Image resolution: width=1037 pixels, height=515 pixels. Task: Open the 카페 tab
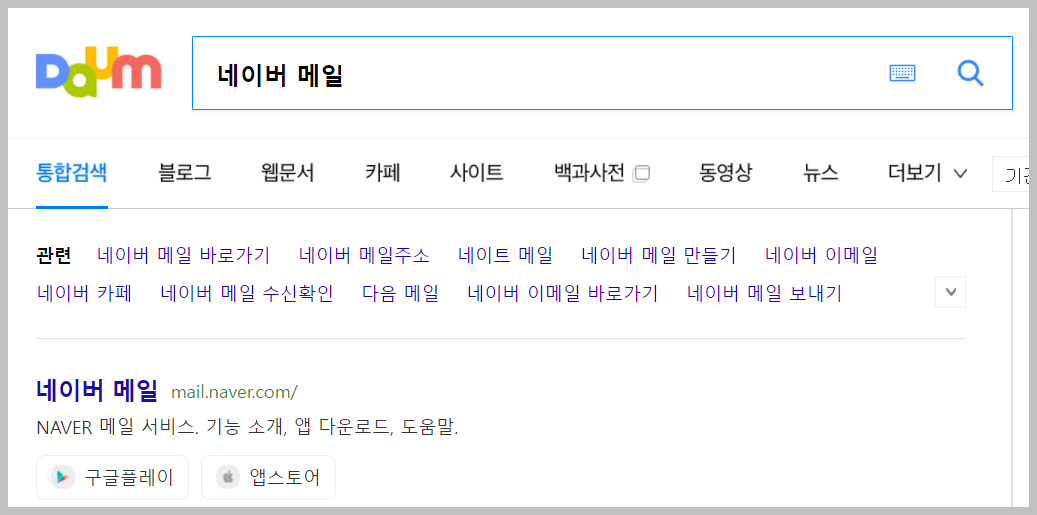coord(382,173)
